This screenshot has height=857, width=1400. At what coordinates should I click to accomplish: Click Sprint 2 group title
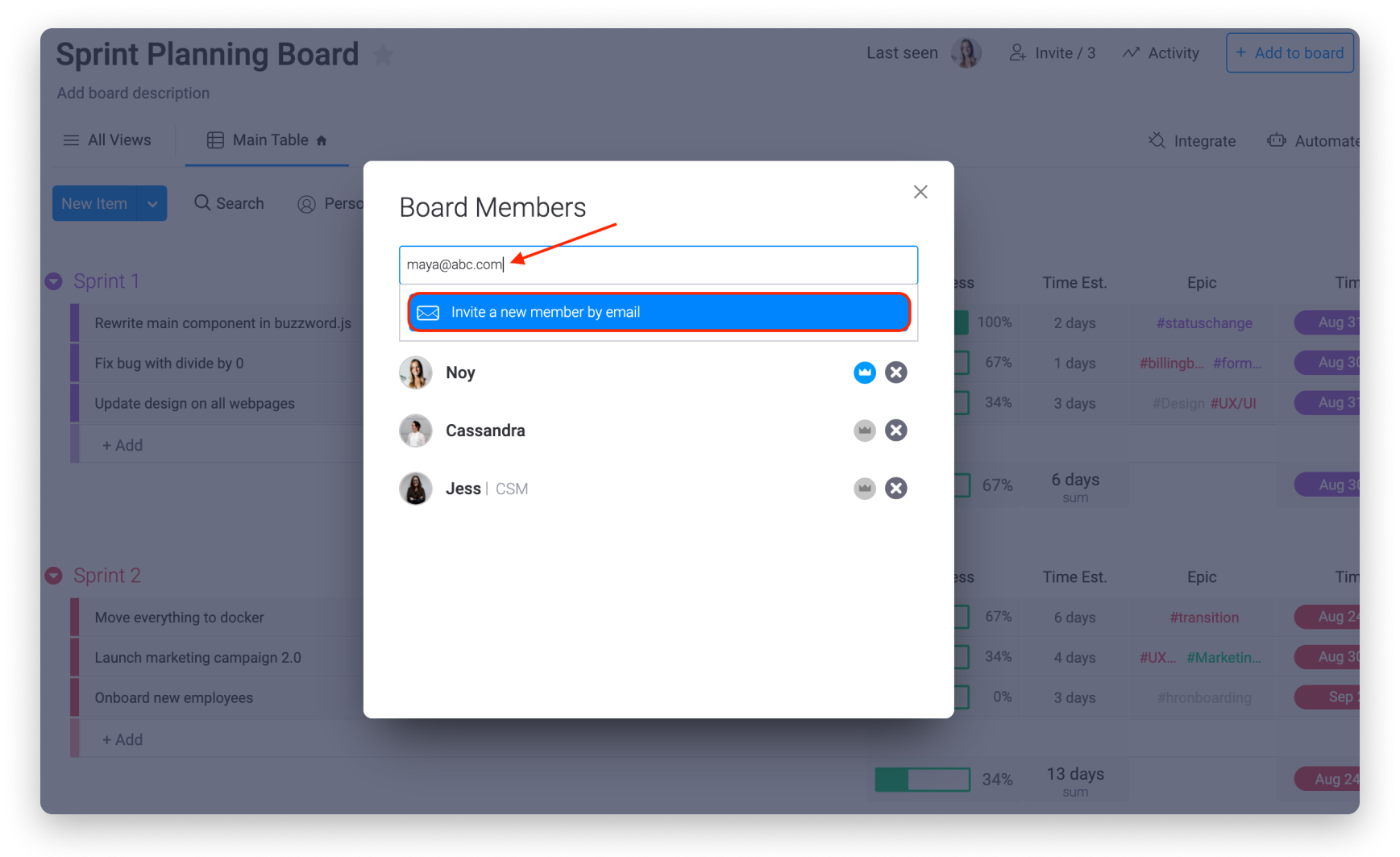107,576
